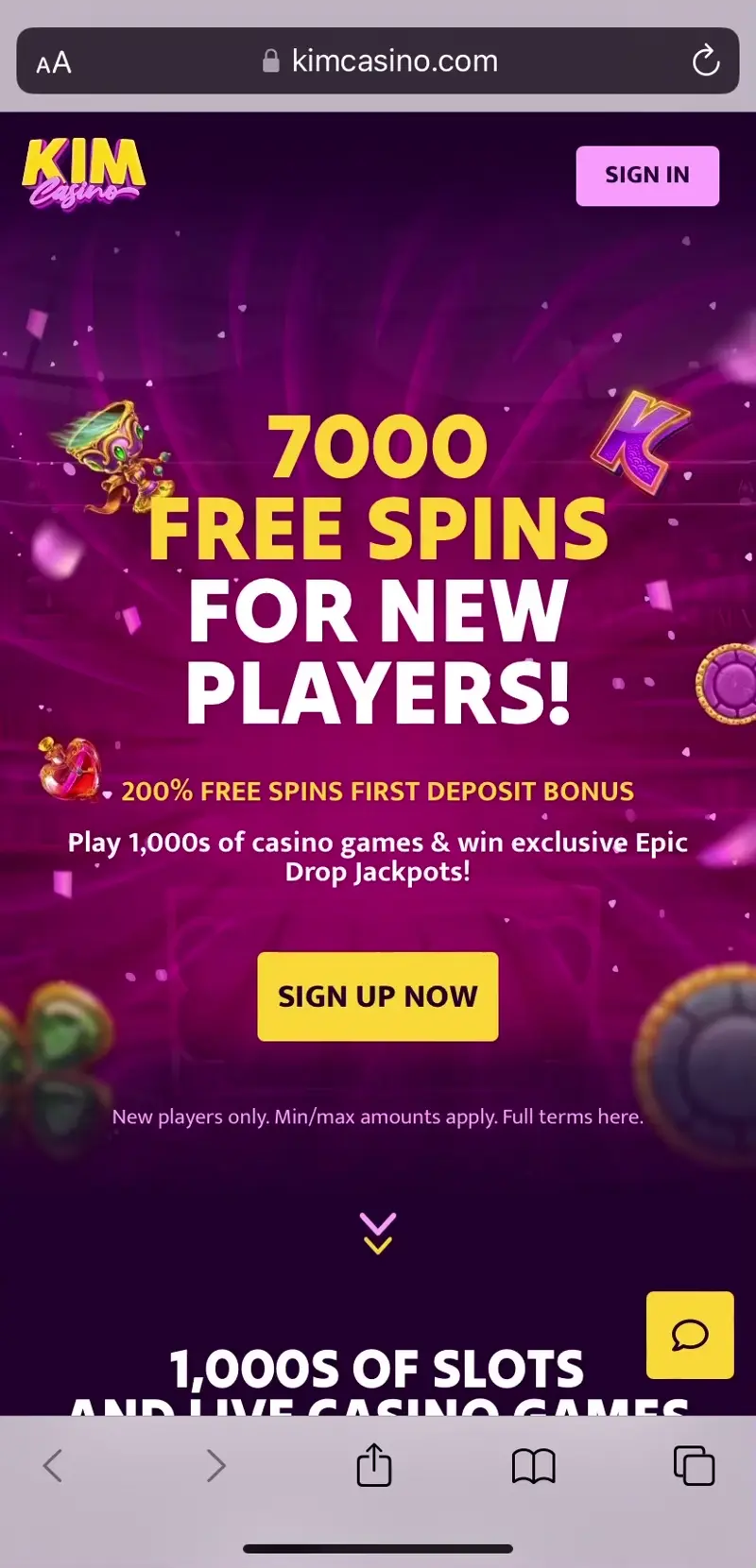Show open tabs with the tabs icon
This screenshot has width=756, height=1568.
coord(694,1465)
